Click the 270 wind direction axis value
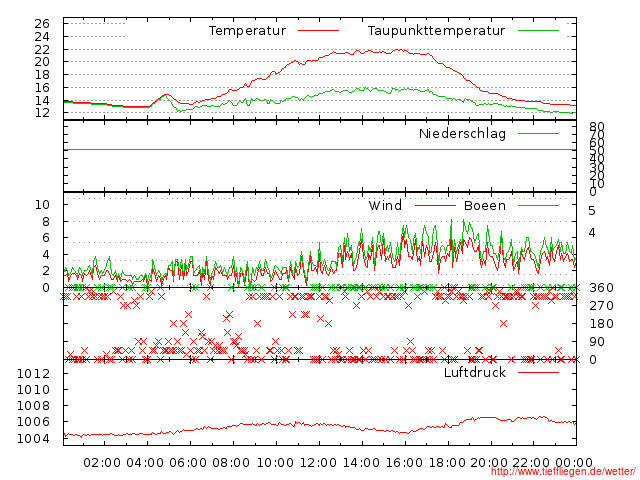The image size is (640, 480). [x=601, y=306]
